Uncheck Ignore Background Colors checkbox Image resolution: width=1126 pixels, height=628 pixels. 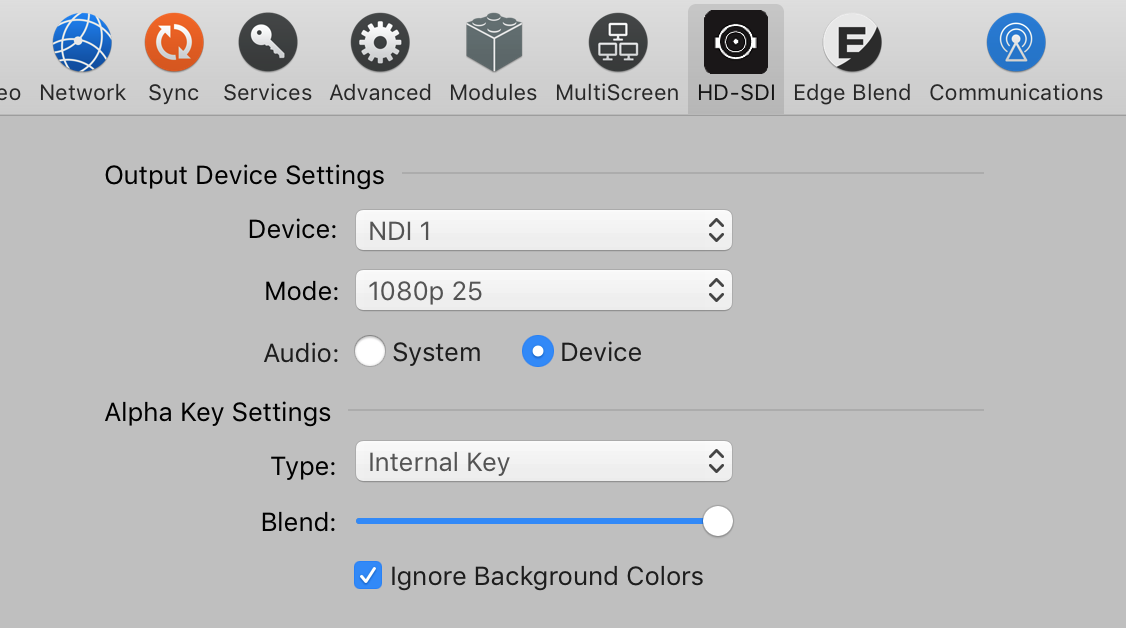[x=368, y=576]
